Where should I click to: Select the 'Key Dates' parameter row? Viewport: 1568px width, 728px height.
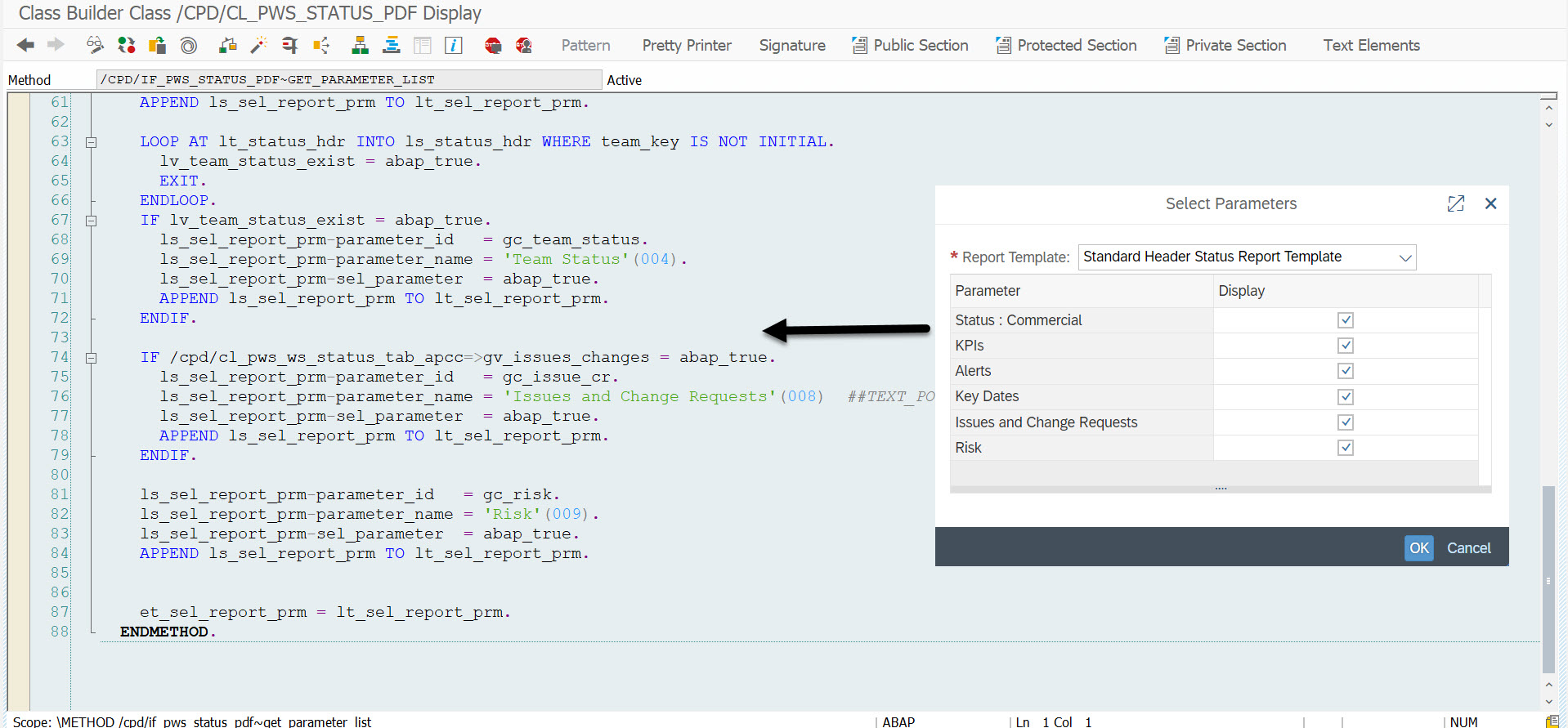click(1214, 396)
